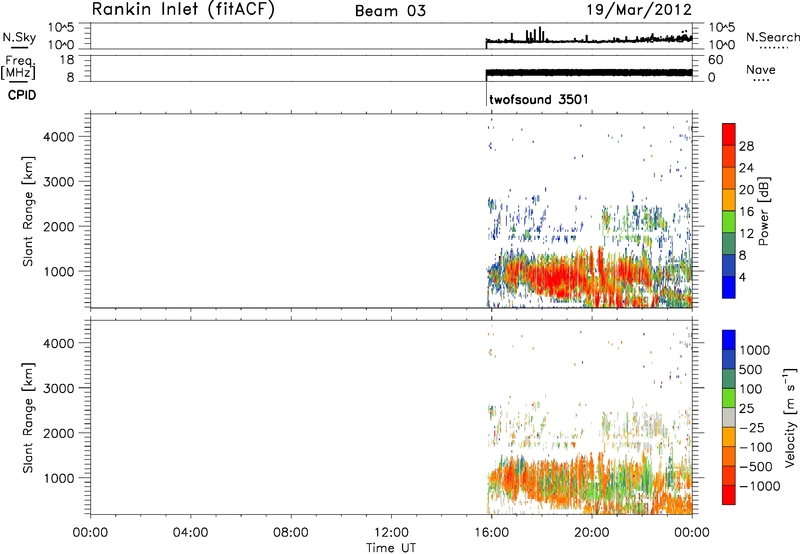
Task: Click the 'Nave' legend label
Action: pos(761,70)
